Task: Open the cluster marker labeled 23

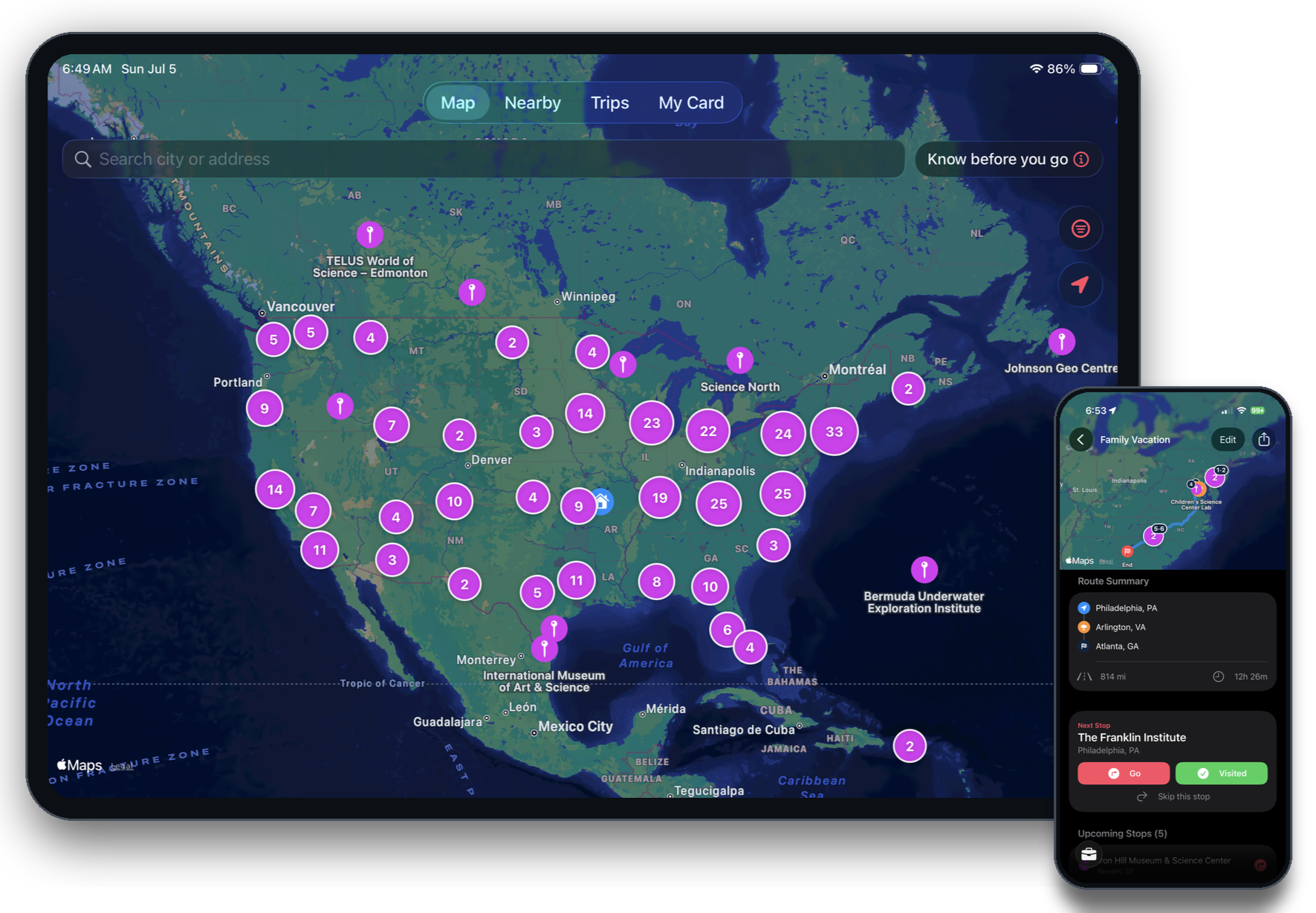Action: coord(652,423)
